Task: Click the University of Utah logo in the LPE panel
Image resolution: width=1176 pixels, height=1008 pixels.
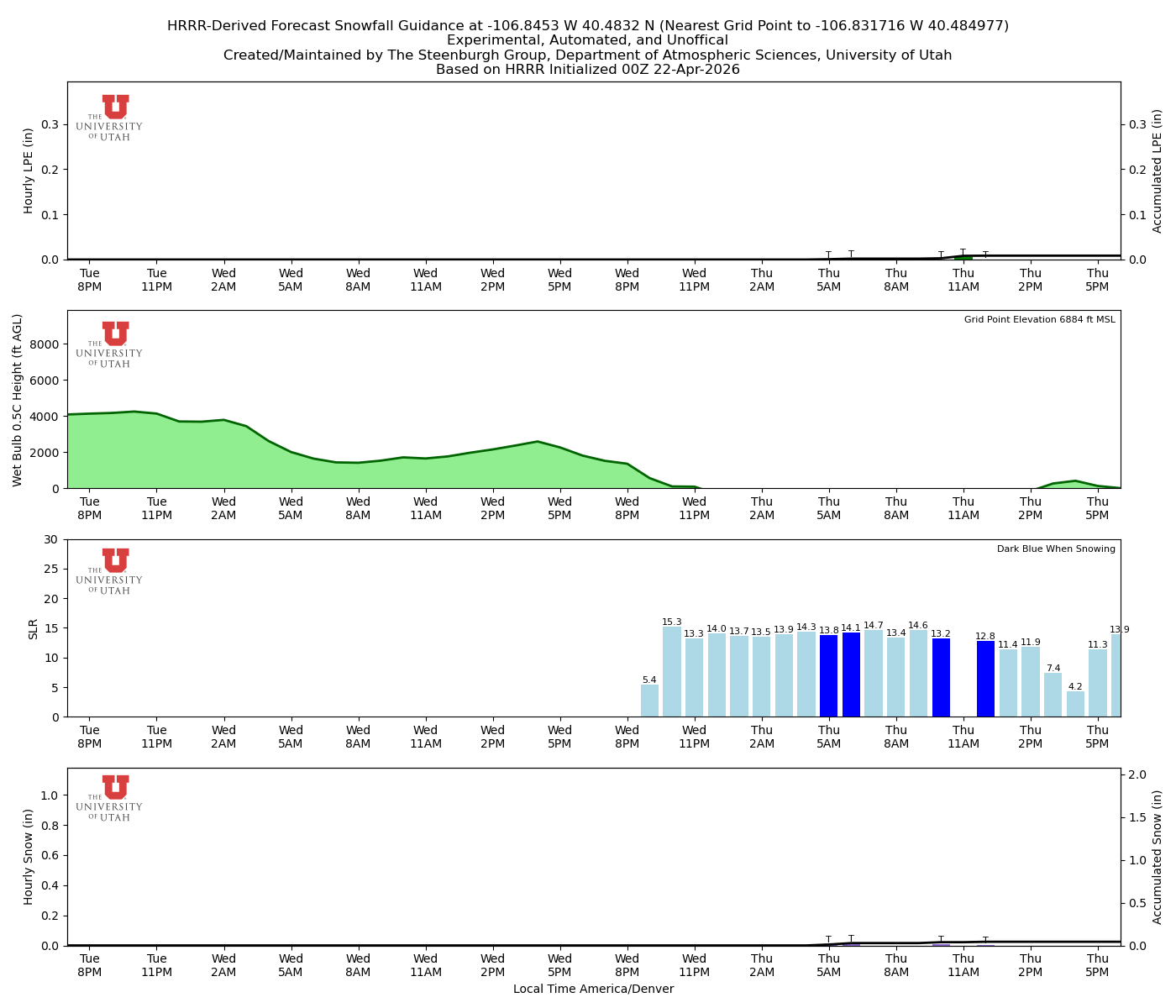Action: click(x=111, y=116)
